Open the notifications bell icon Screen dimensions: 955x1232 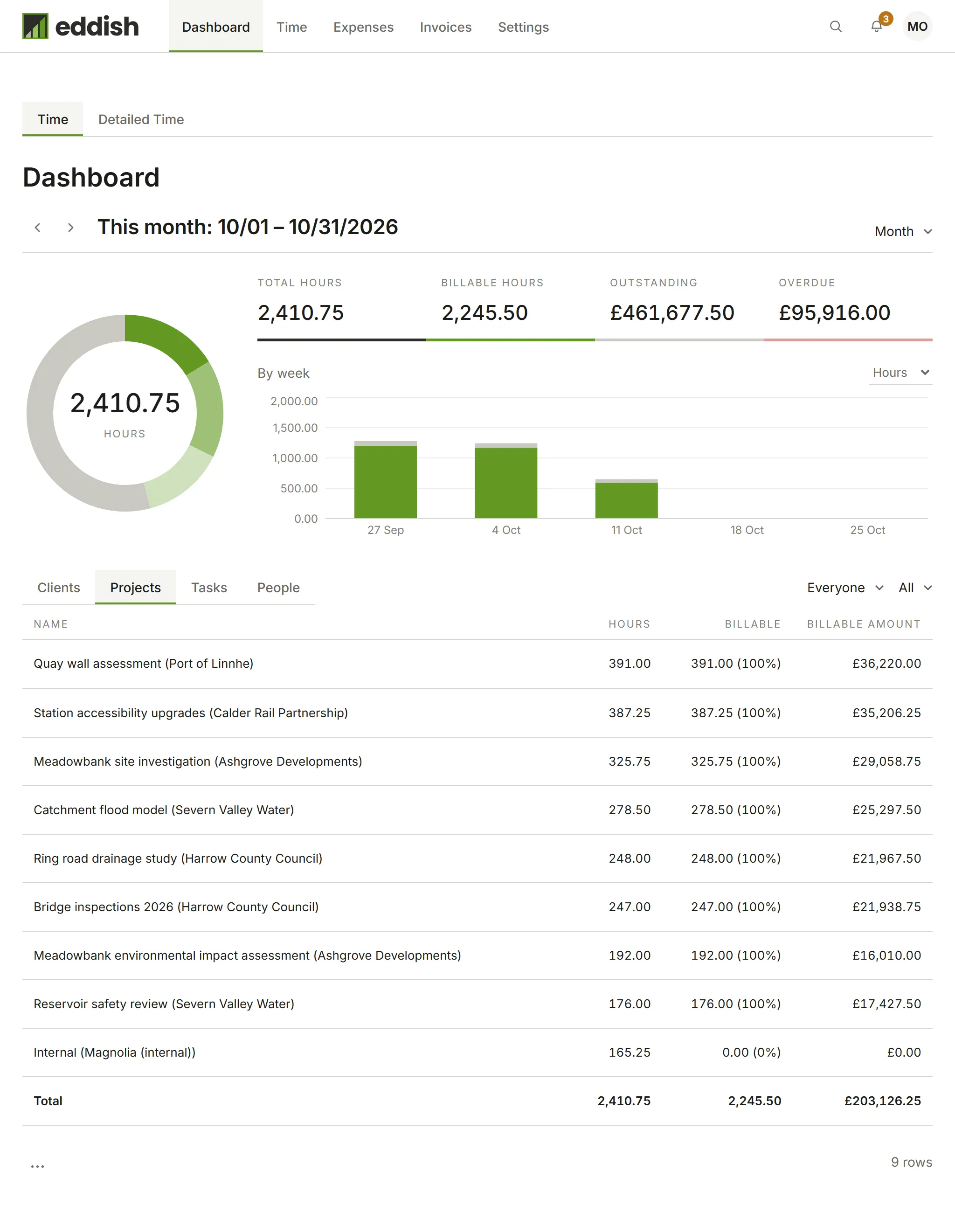tap(876, 27)
